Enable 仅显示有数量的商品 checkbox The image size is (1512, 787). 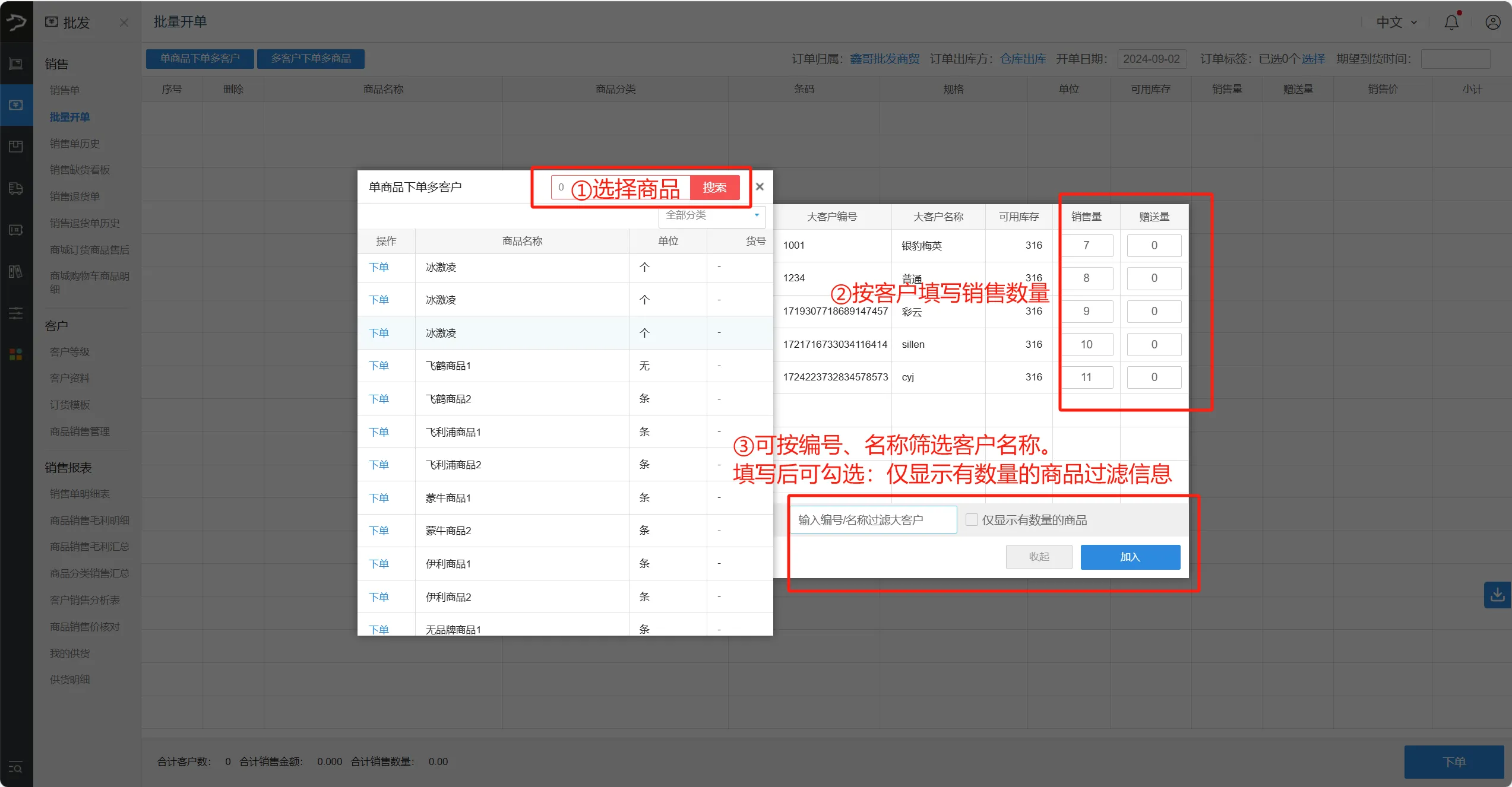(972, 519)
